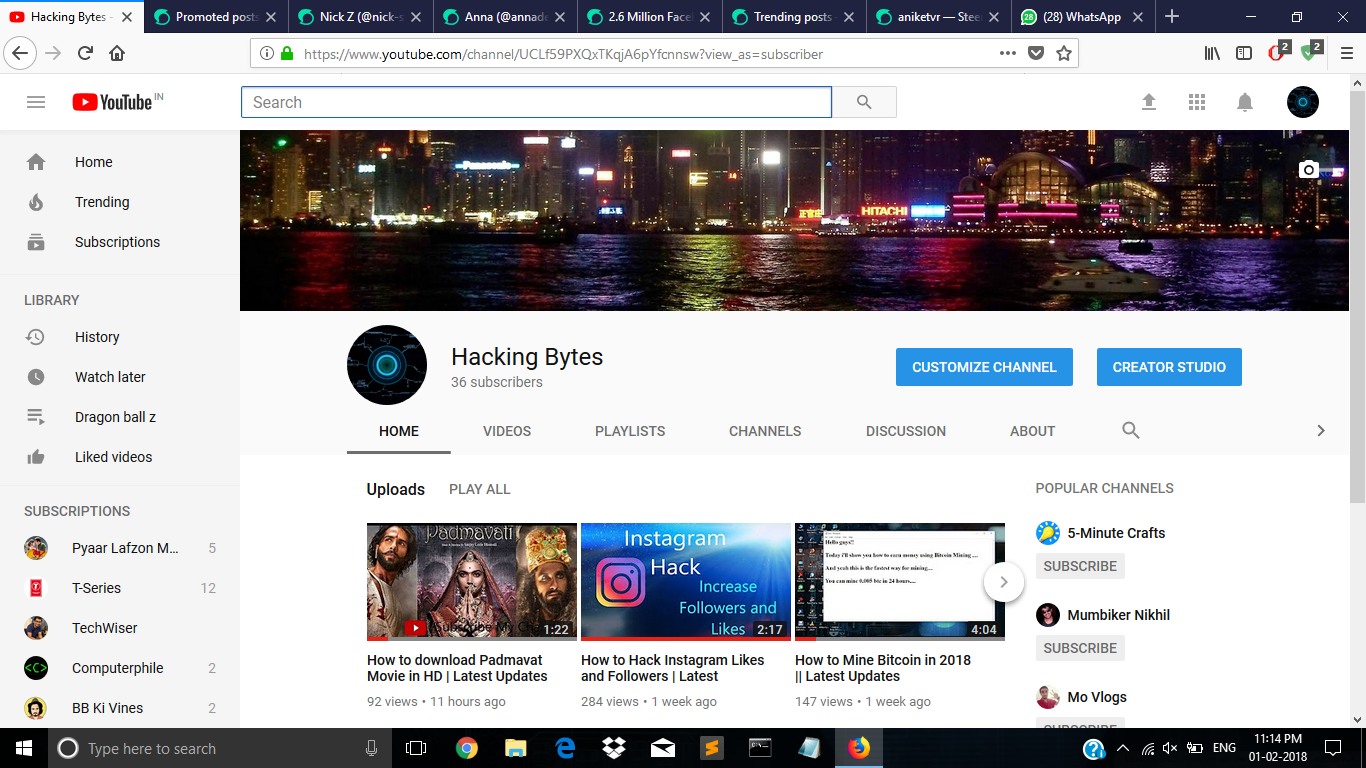Open the account avatar in the YouTube header
Viewport: 1366px width, 768px height.
pos(1303,102)
